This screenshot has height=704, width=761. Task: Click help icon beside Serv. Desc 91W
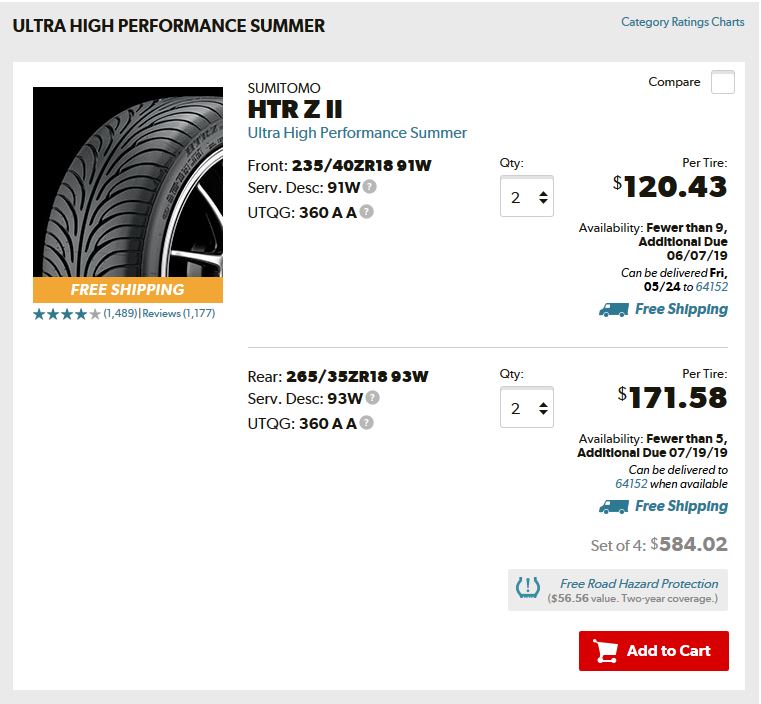(370, 186)
